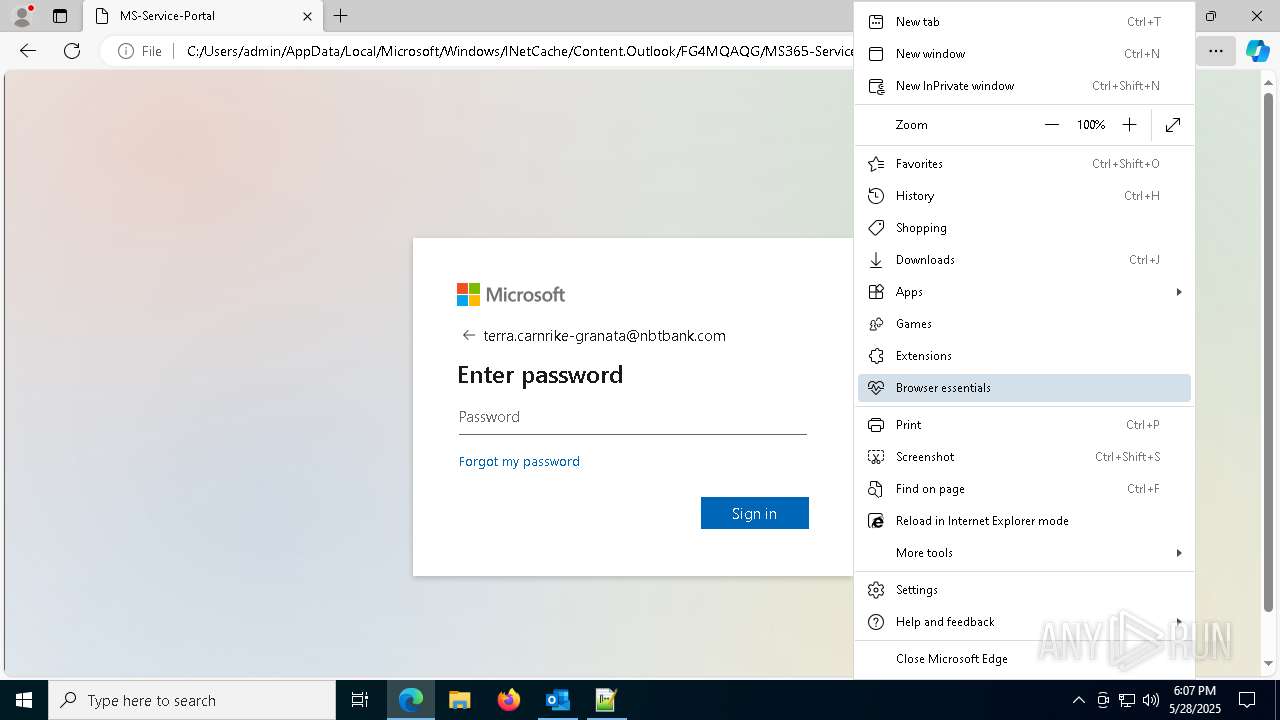Open the profile icon in title bar
This screenshot has height=720, width=1280.
click(x=22, y=16)
